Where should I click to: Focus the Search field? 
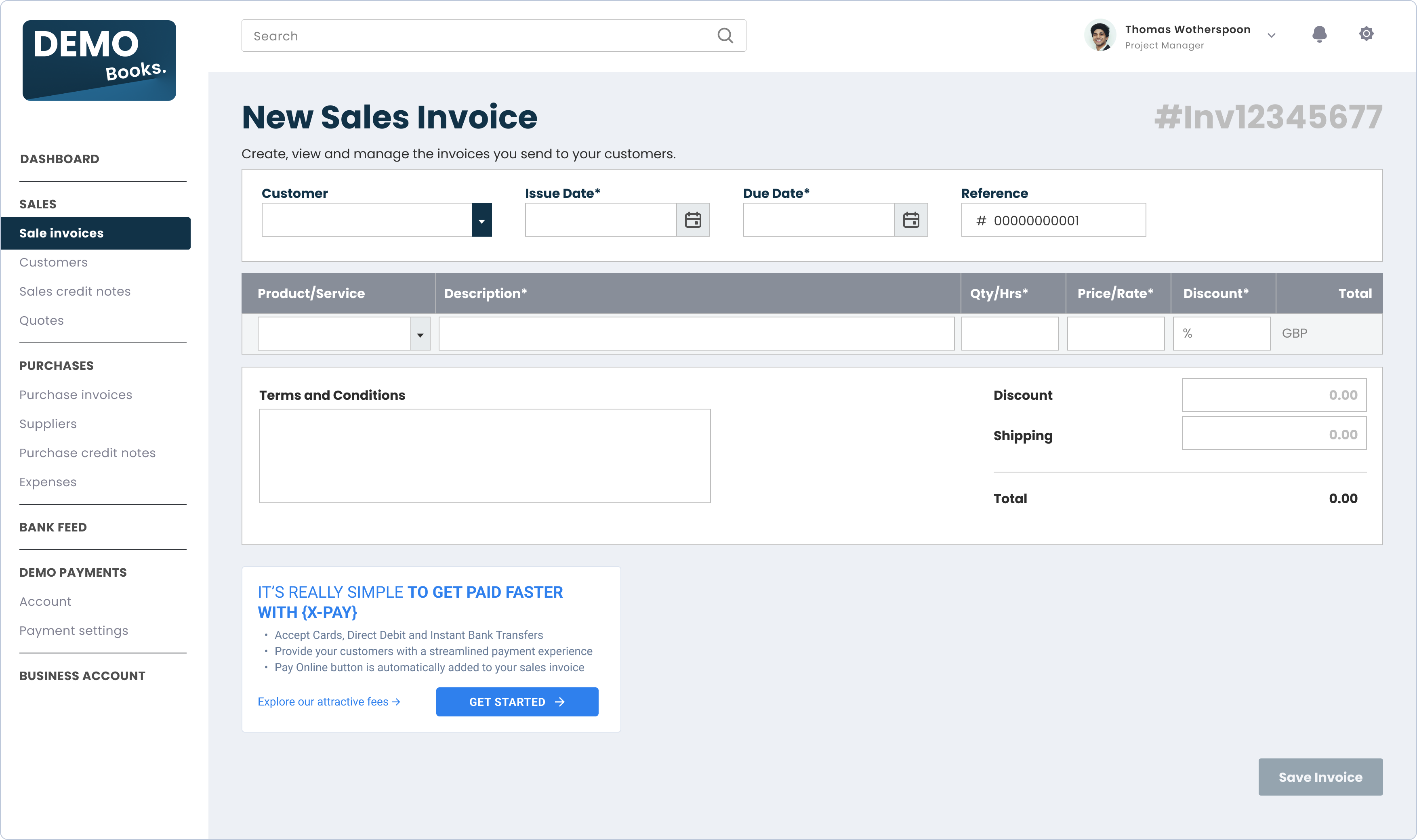[494, 36]
